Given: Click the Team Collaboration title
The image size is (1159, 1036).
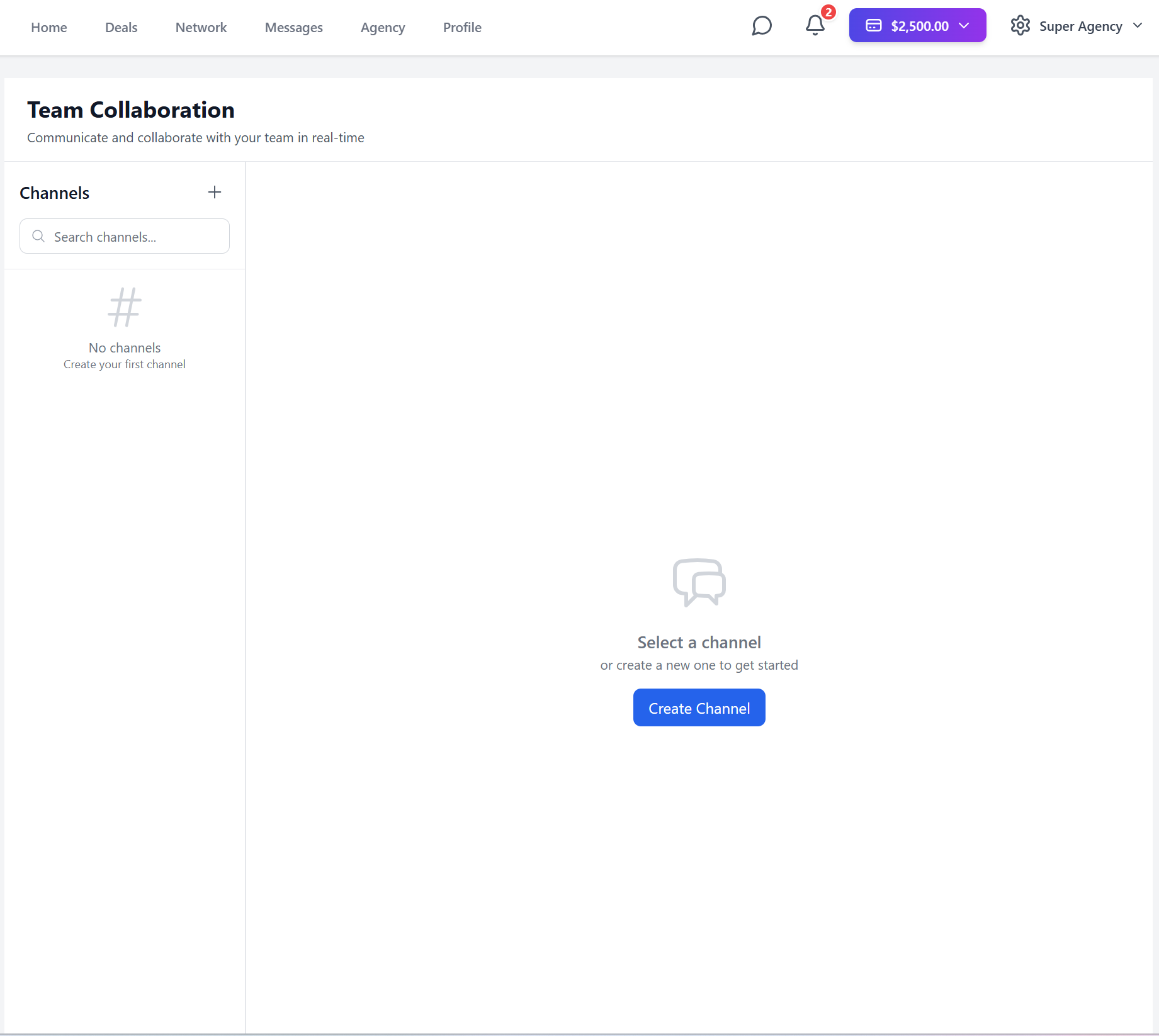Looking at the screenshot, I should (131, 110).
